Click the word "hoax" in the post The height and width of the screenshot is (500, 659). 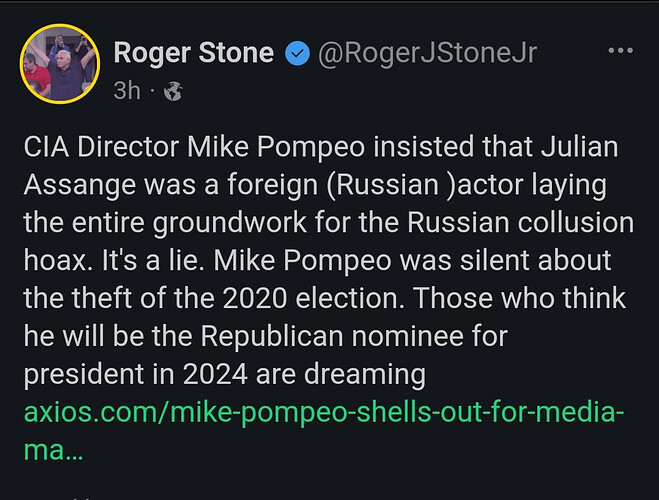49,262
